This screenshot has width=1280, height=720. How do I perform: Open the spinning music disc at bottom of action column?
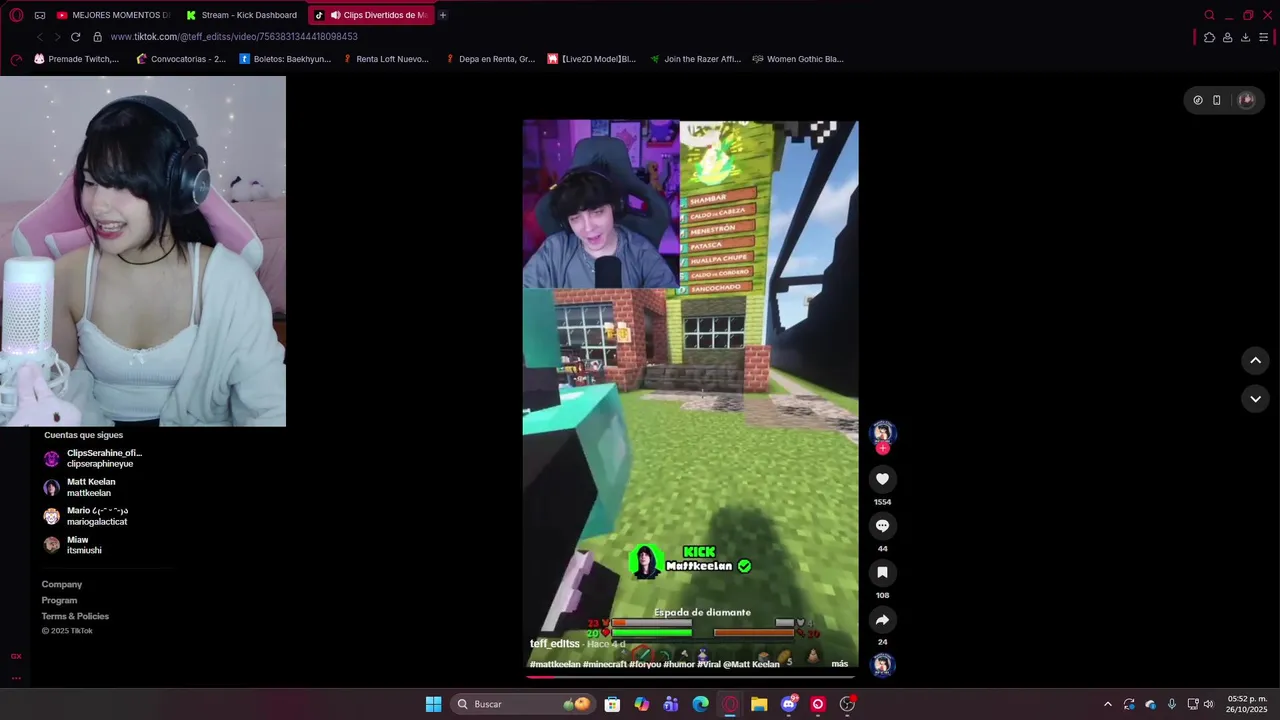point(882,665)
